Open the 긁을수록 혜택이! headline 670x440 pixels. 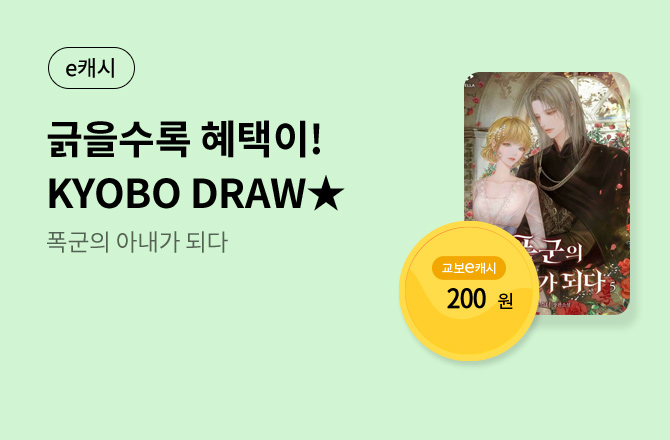click(184, 139)
